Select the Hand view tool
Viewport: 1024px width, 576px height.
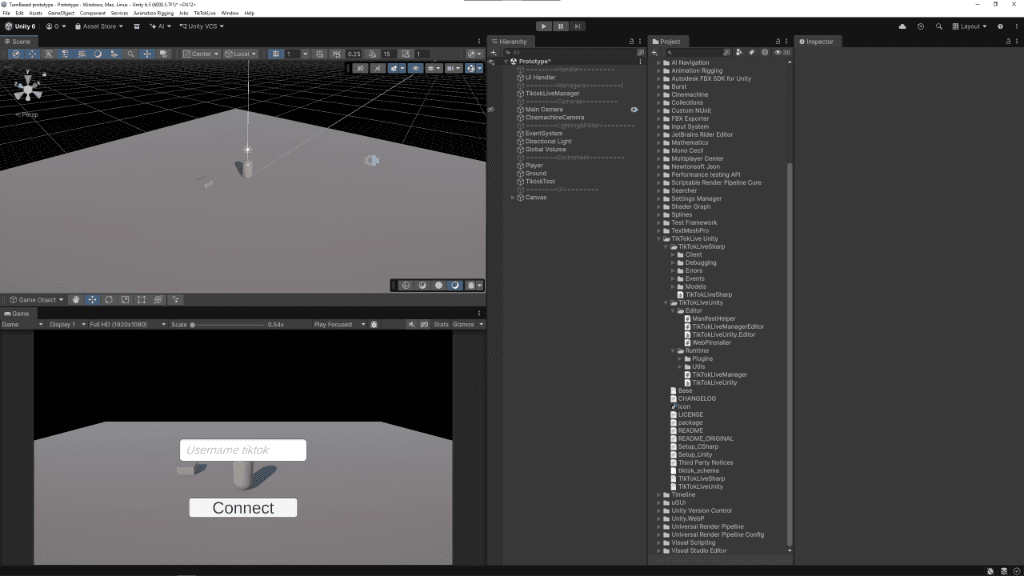[76, 300]
